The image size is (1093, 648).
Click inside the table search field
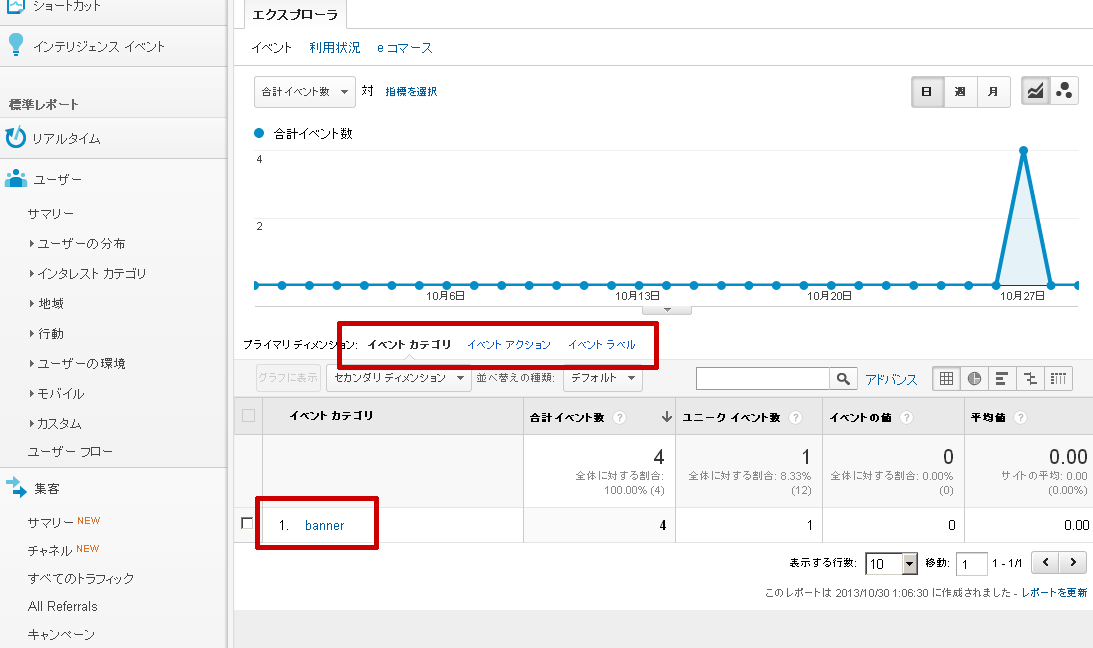pos(763,379)
